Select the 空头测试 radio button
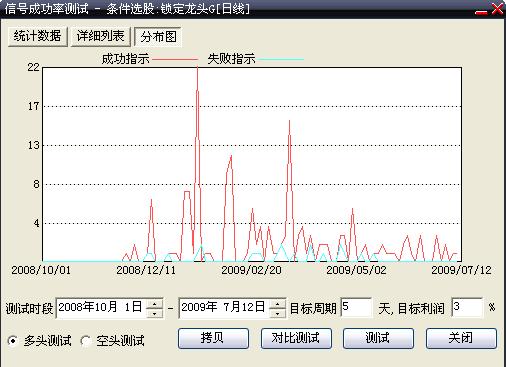 [x=86, y=341]
